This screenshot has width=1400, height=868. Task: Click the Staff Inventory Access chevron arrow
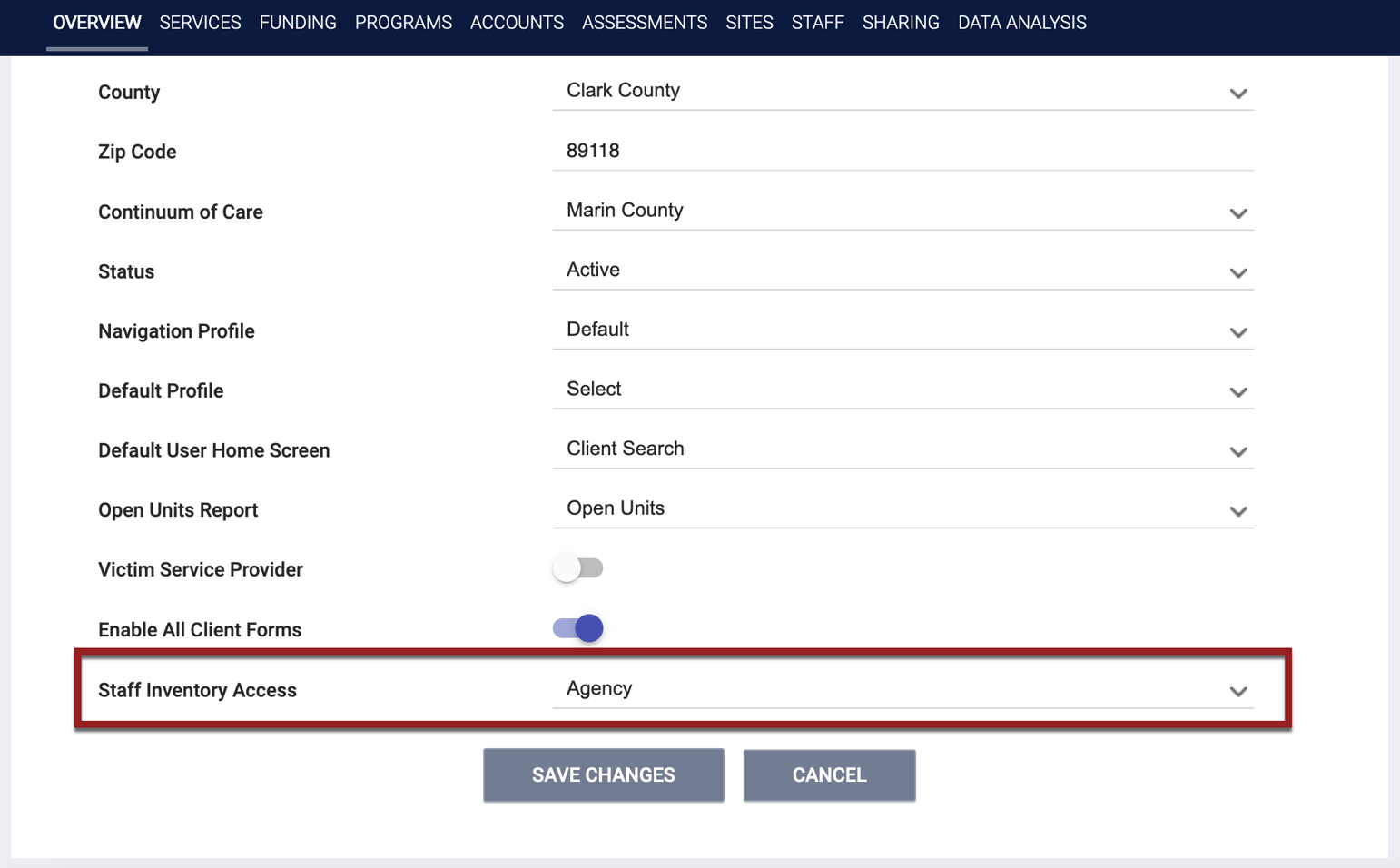click(1238, 692)
